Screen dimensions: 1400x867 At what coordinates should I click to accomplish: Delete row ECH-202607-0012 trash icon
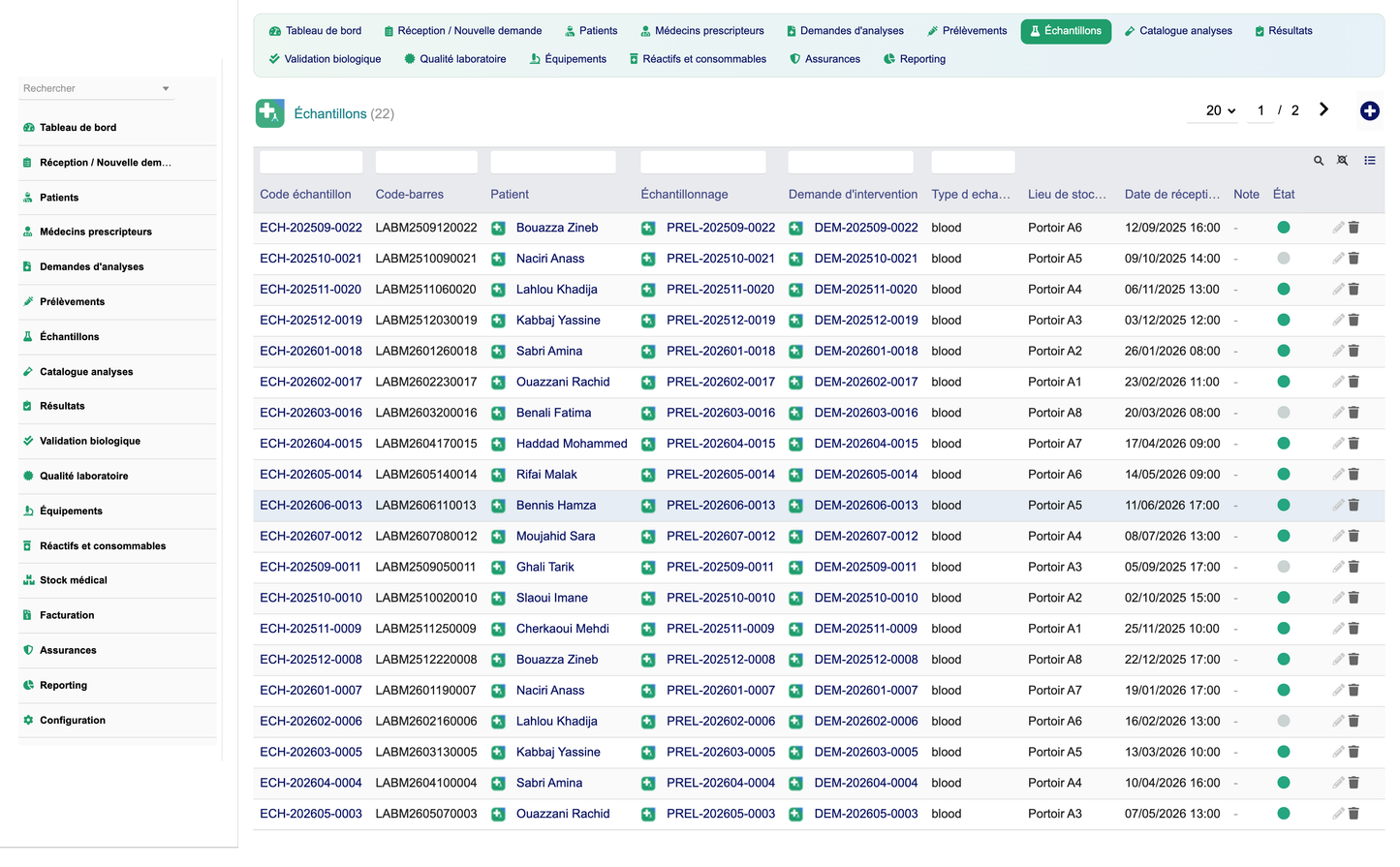1353,536
